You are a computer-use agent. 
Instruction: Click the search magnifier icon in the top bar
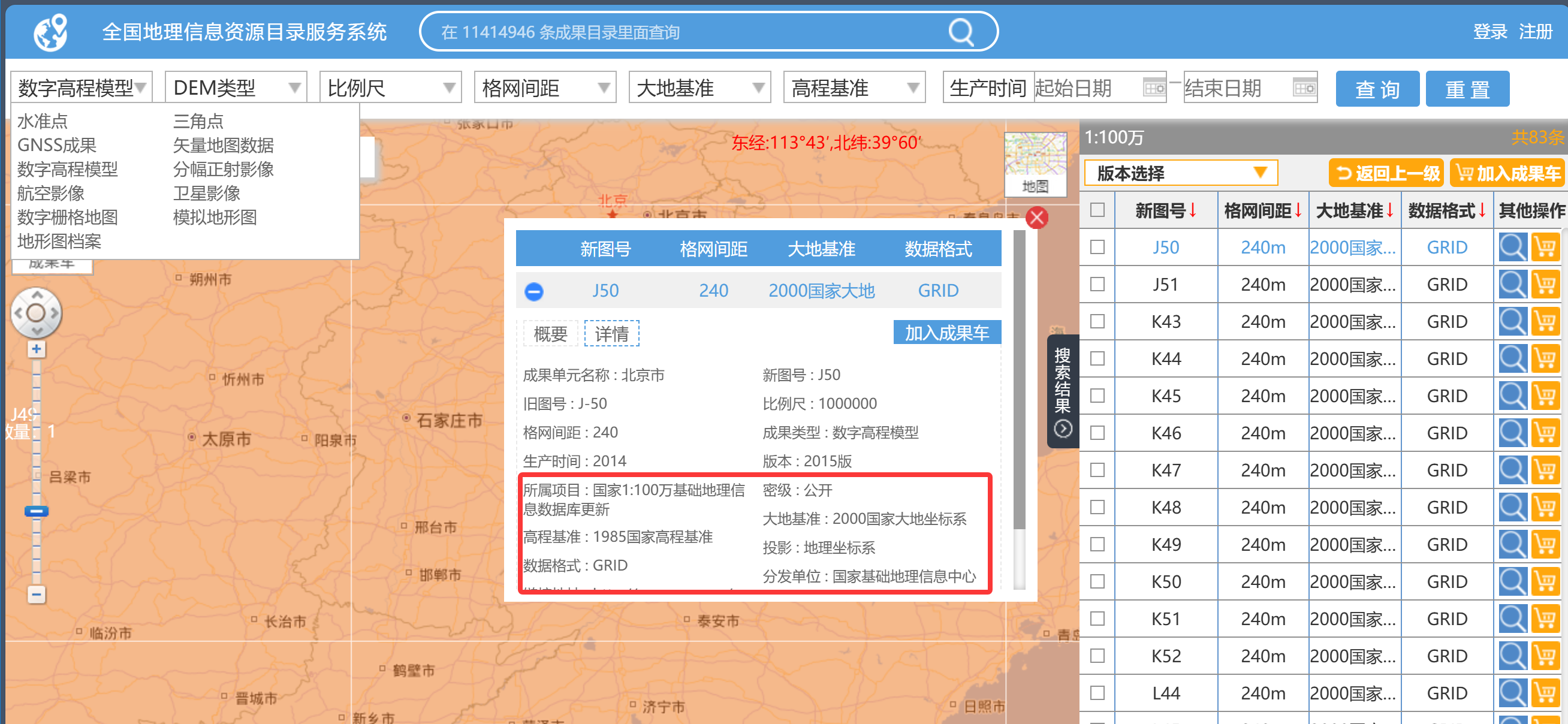point(961,32)
